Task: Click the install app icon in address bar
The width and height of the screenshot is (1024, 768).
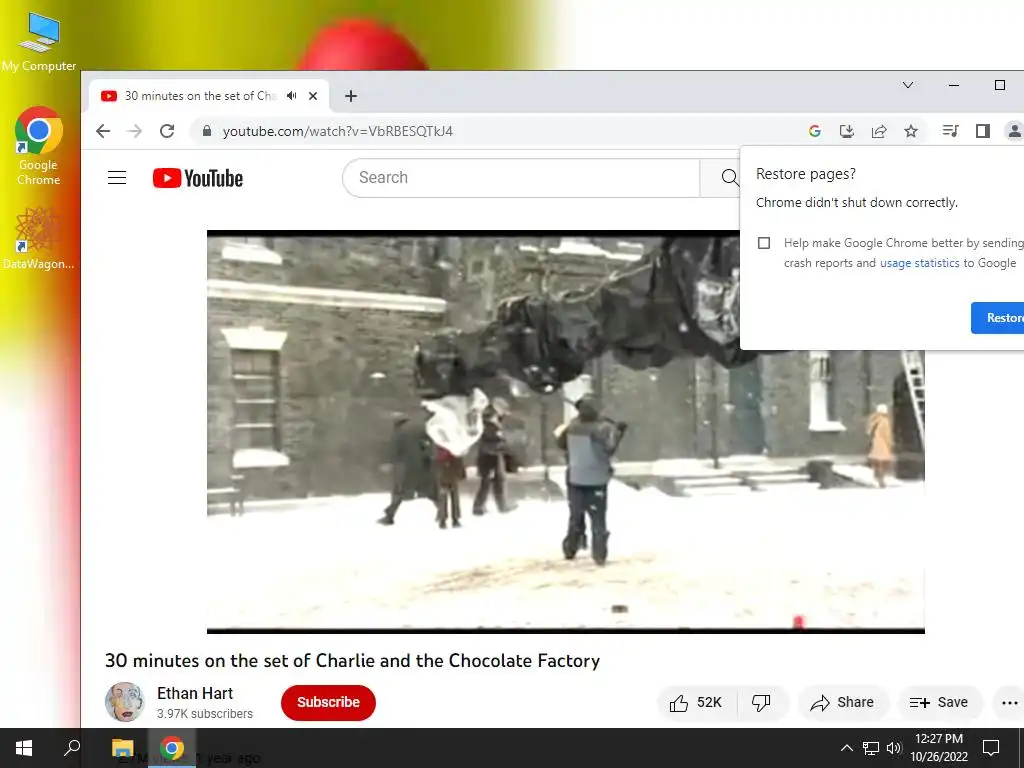Action: coord(846,131)
